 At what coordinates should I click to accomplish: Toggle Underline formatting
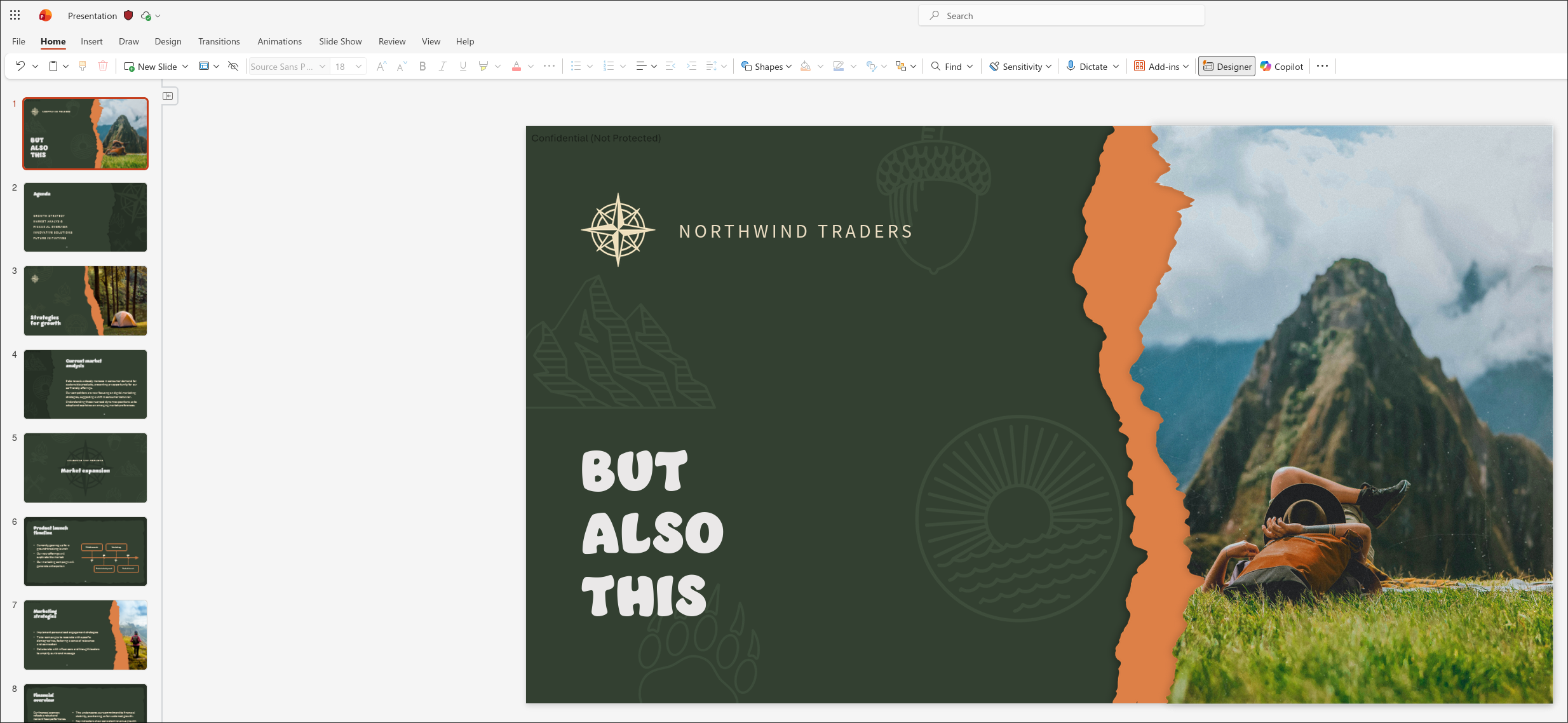[x=463, y=66]
